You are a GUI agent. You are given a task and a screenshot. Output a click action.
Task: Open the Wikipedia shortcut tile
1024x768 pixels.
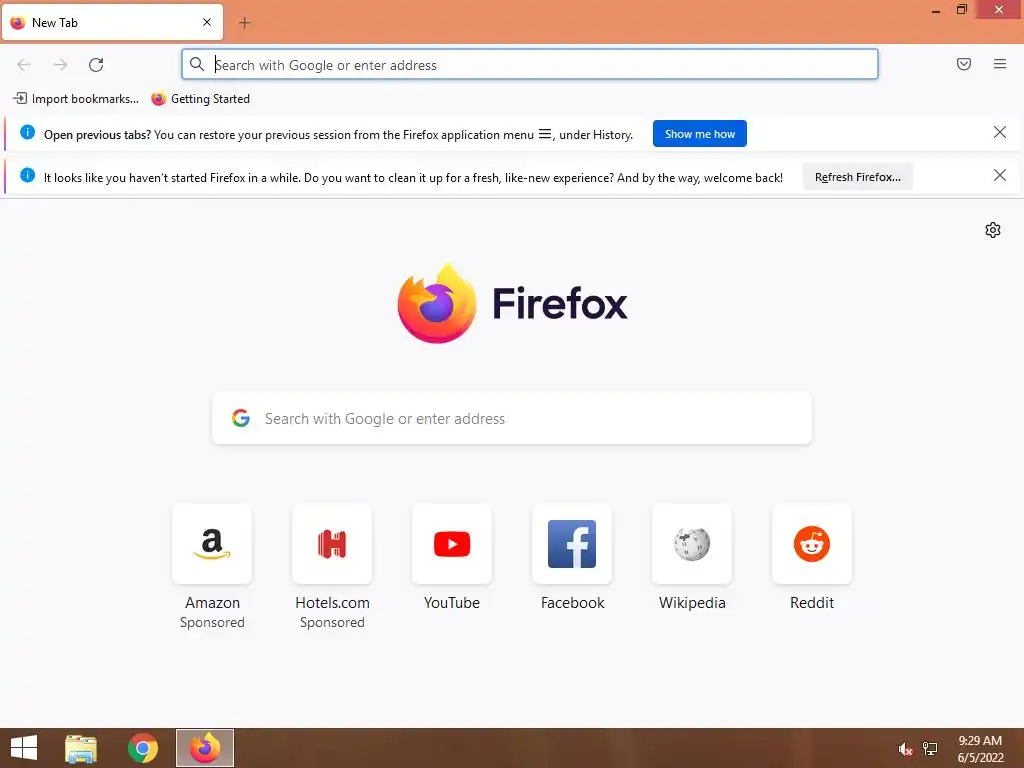(692, 544)
